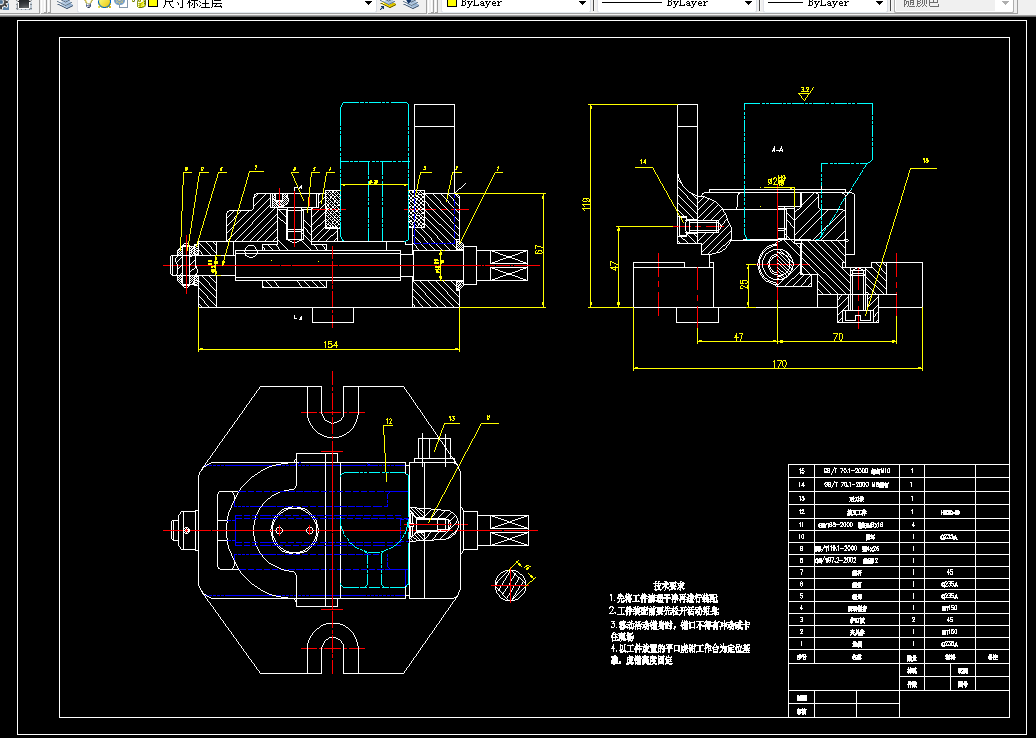Expand the 尺寸标注层 layer dropdown
The width and height of the screenshot is (1036, 738).
369,3
